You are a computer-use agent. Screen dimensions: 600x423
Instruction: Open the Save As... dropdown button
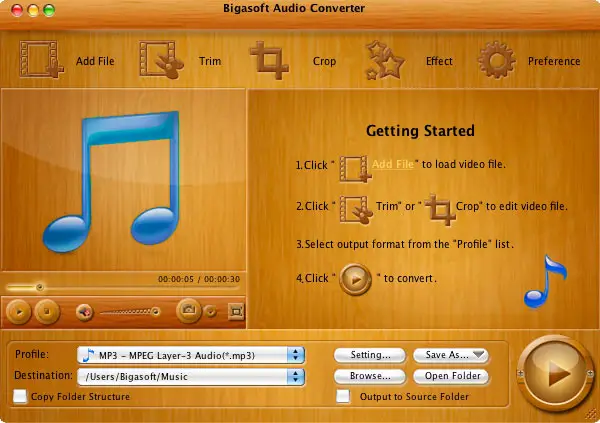tap(451, 355)
